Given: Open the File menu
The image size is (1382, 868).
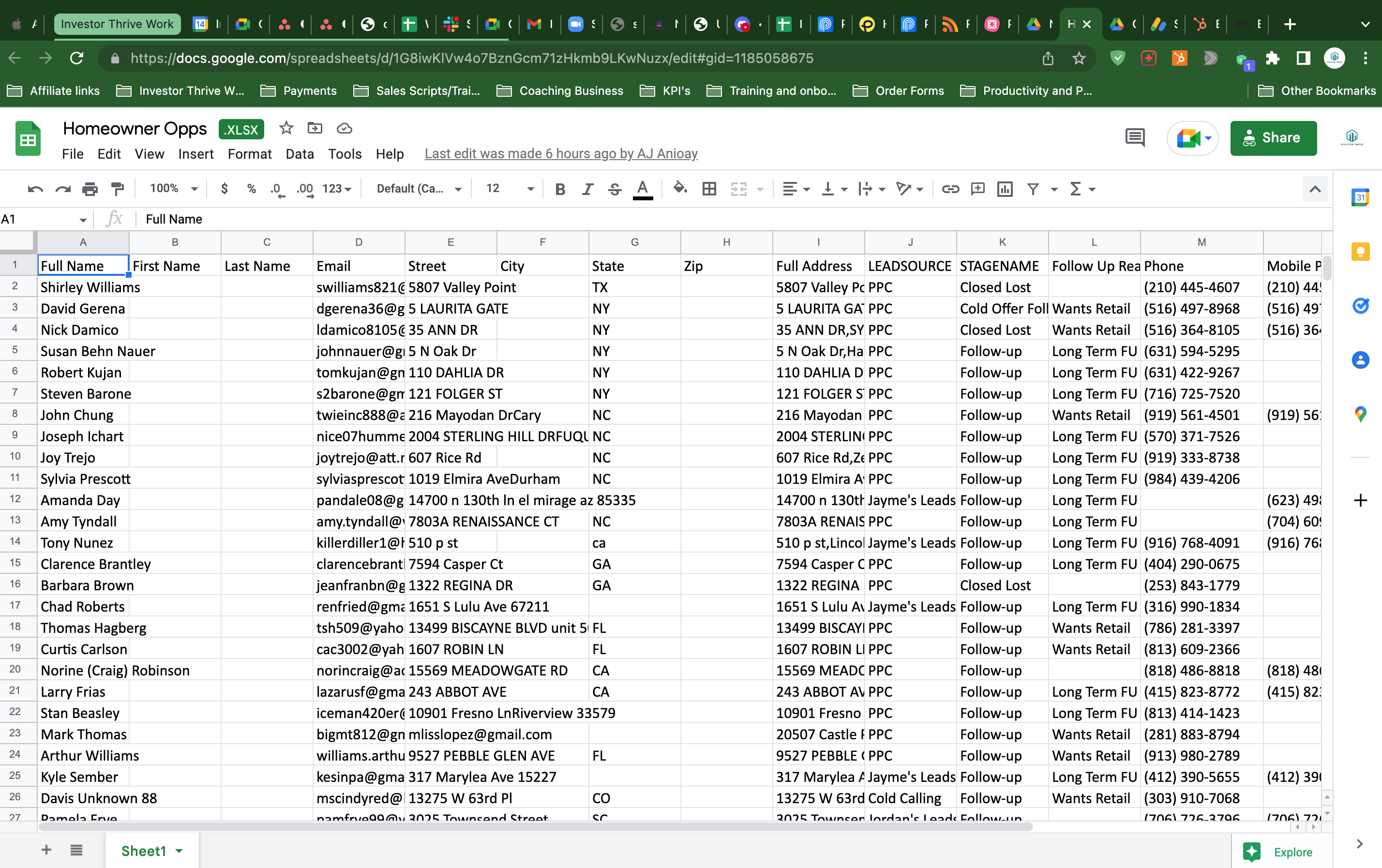Looking at the screenshot, I should pos(73,154).
